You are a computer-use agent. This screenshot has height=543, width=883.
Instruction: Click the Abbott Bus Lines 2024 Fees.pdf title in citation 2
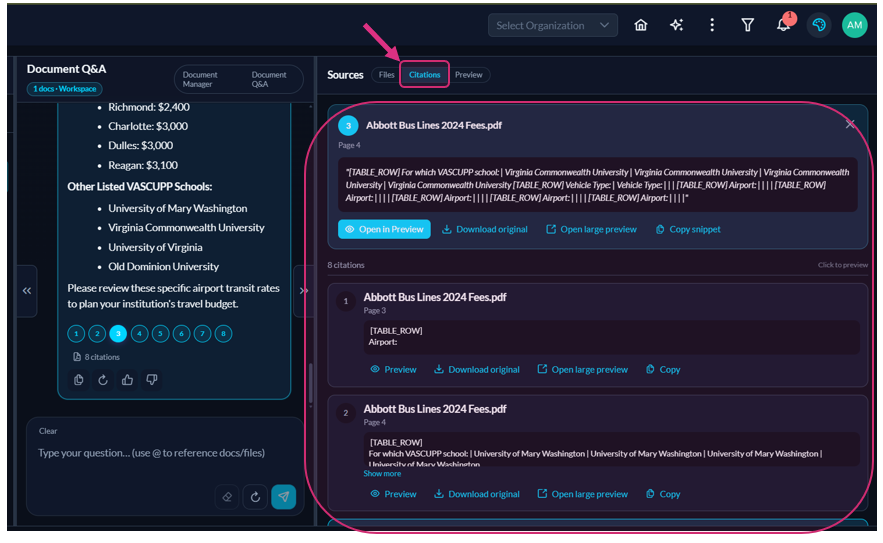click(x=435, y=409)
